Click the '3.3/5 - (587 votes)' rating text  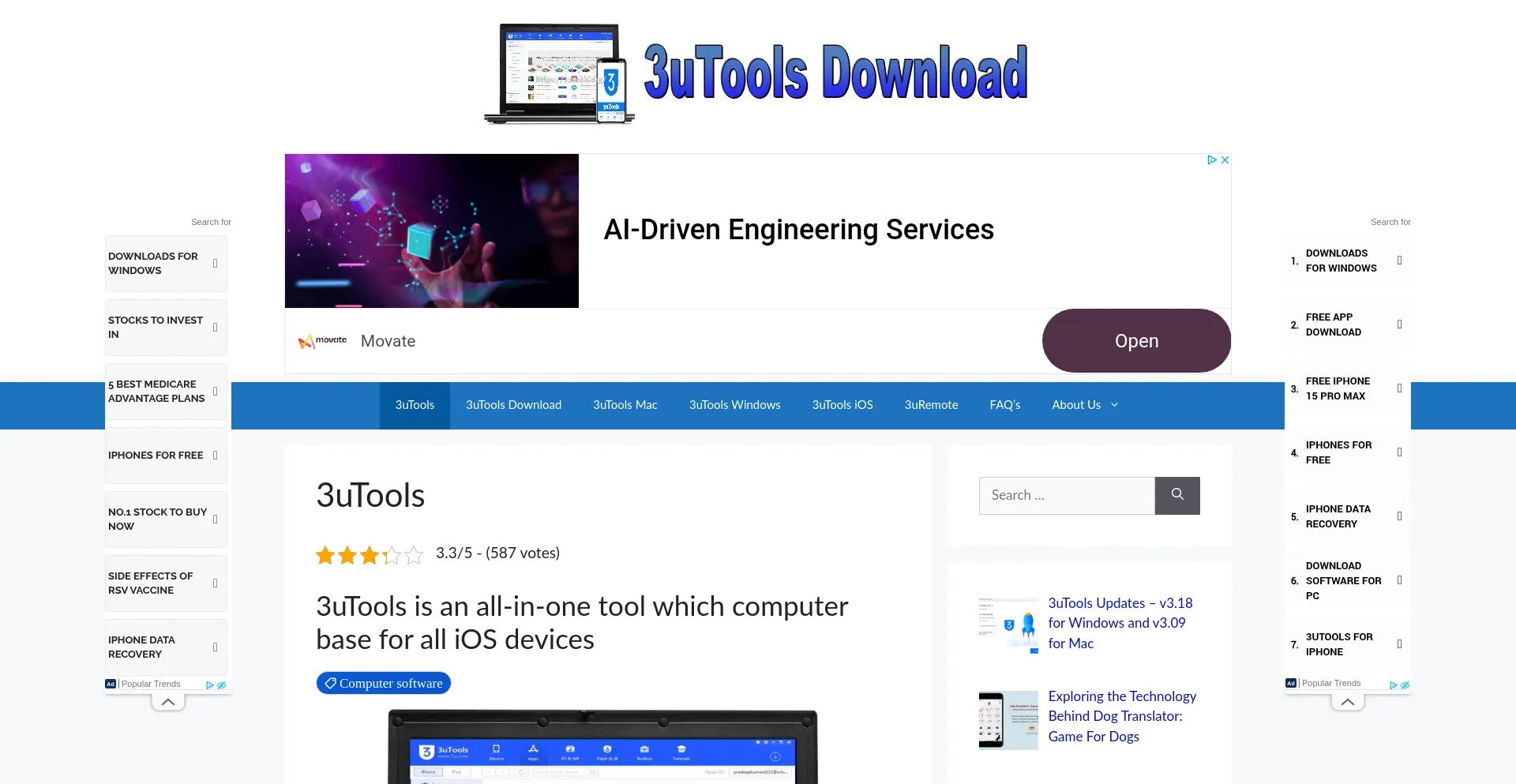(497, 553)
